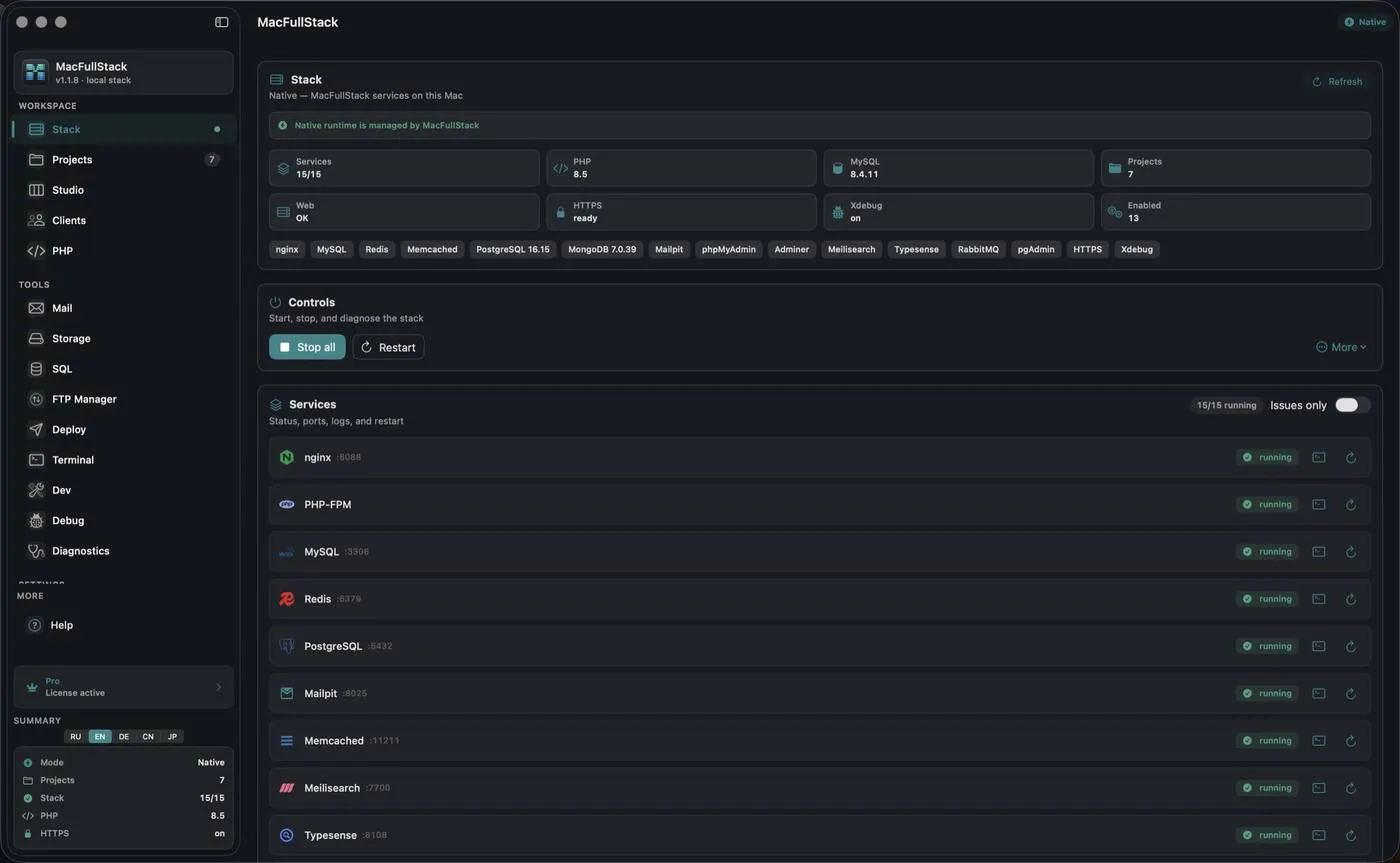The image size is (1400, 863).
Task: Switch language to DE
Action: click(x=124, y=737)
